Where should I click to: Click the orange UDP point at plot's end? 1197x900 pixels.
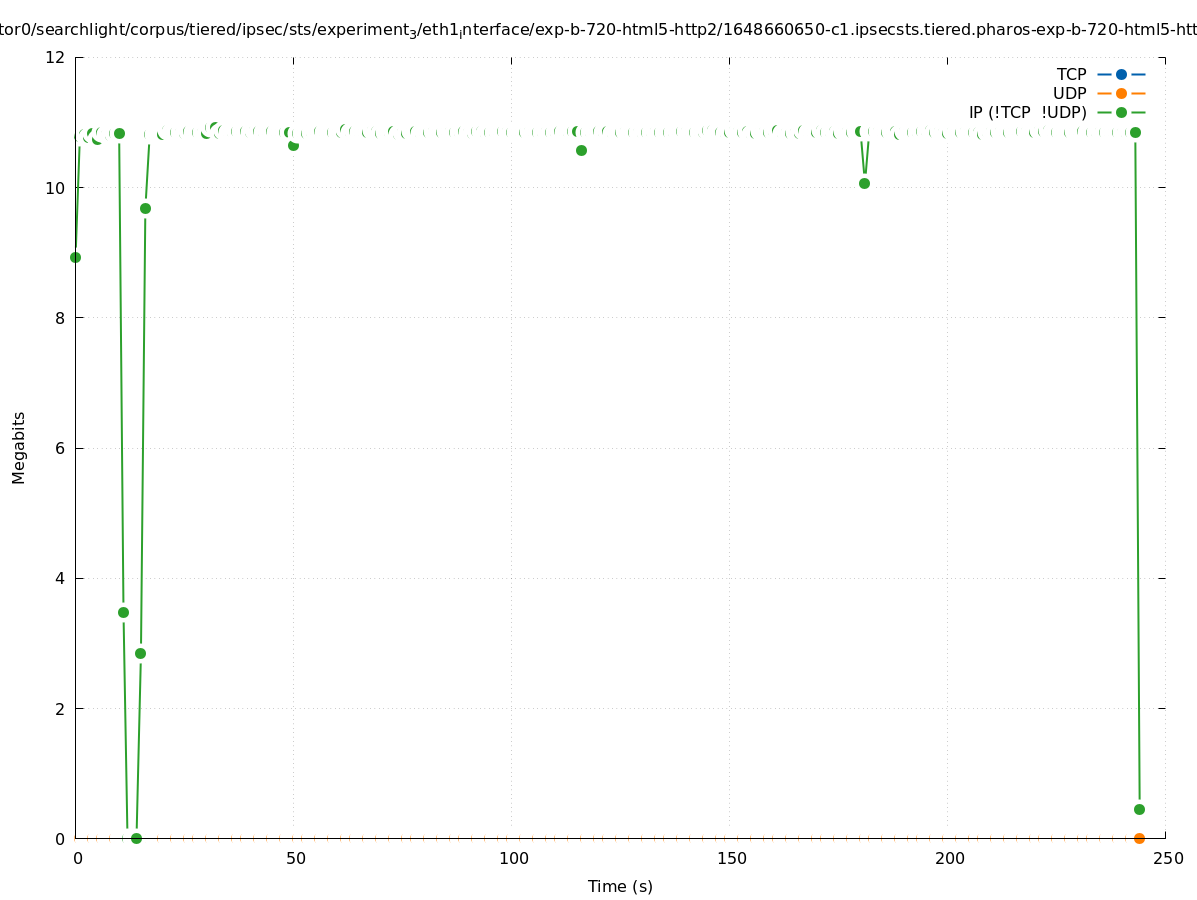[x=1139, y=838]
